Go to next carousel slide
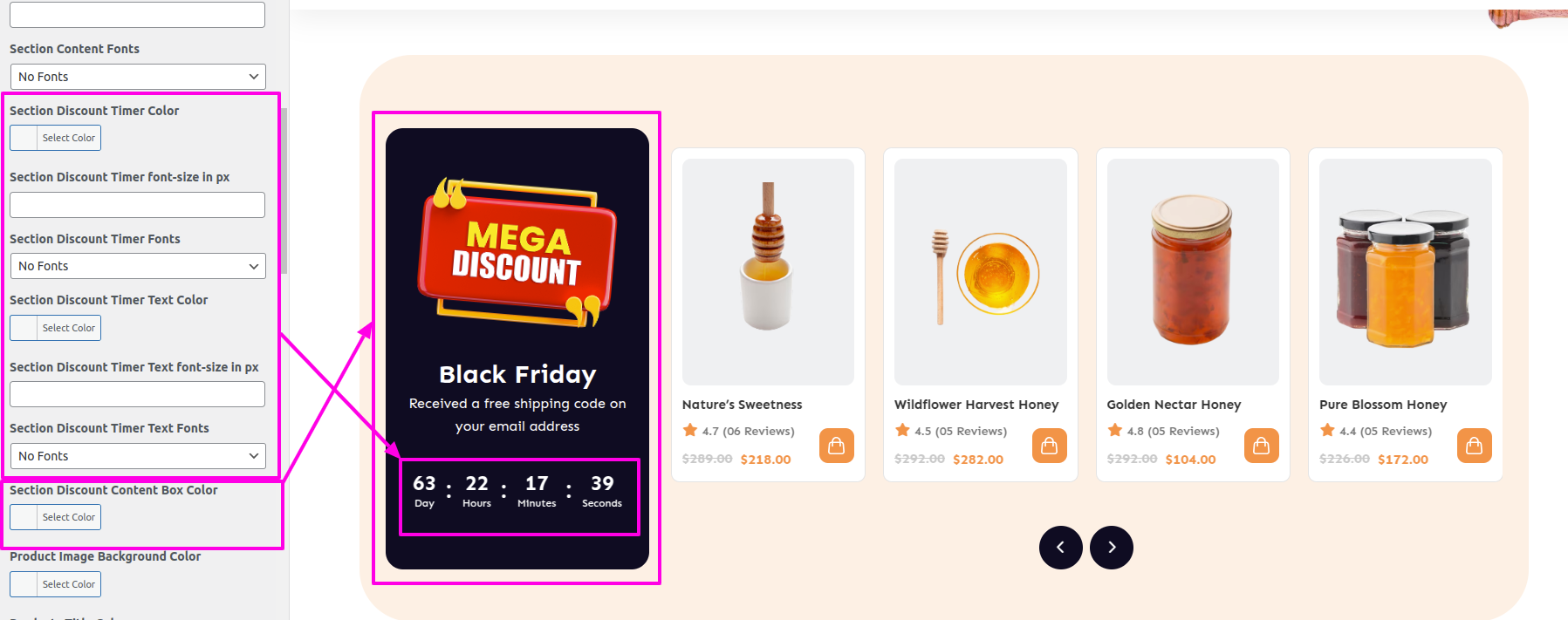Image resolution: width=1568 pixels, height=620 pixels. [1111, 548]
